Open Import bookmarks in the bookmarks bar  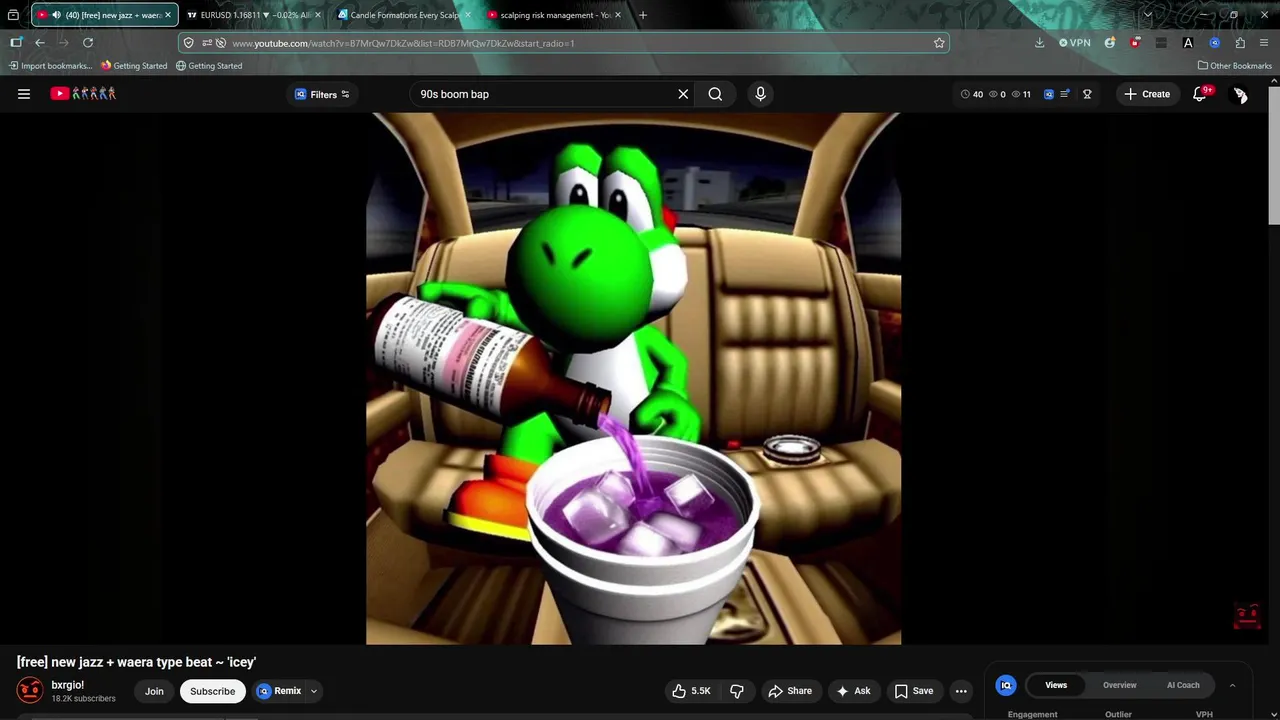pos(50,66)
